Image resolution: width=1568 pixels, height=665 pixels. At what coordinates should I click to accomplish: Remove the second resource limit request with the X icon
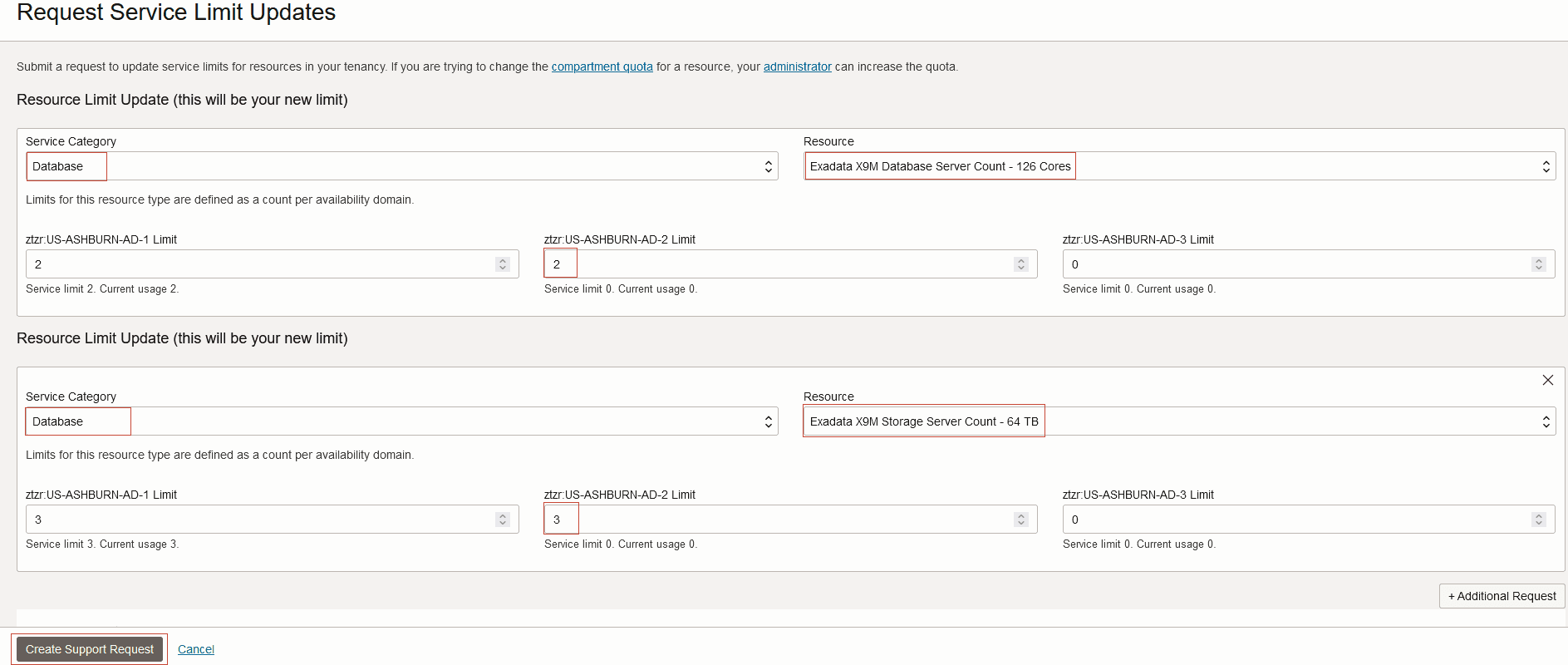[x=1547, y=380]
